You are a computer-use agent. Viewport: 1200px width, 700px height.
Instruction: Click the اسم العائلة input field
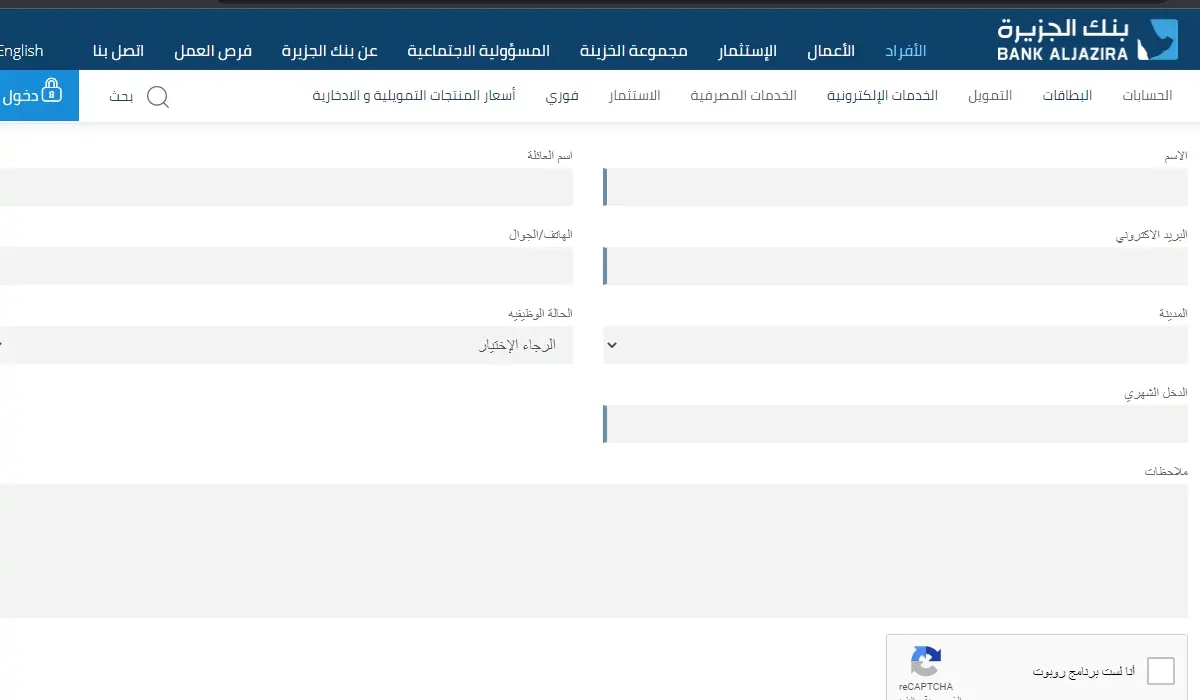tap(285, 187)
